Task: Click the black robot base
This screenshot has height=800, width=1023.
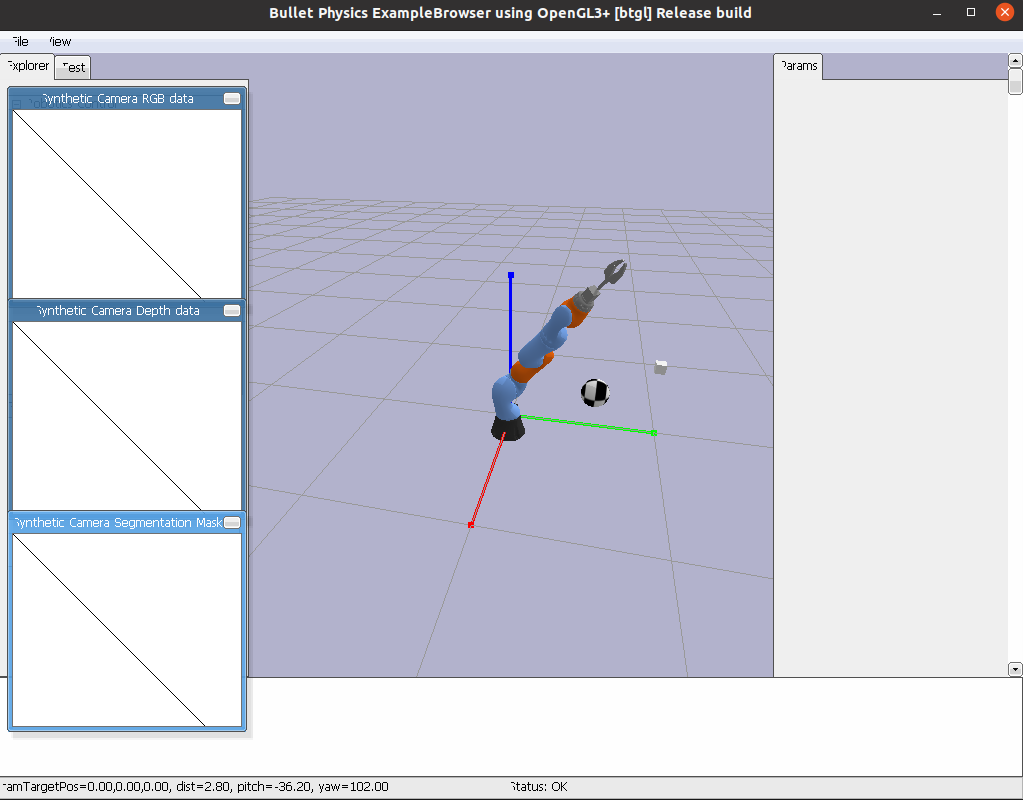Action: click(508, 428)
